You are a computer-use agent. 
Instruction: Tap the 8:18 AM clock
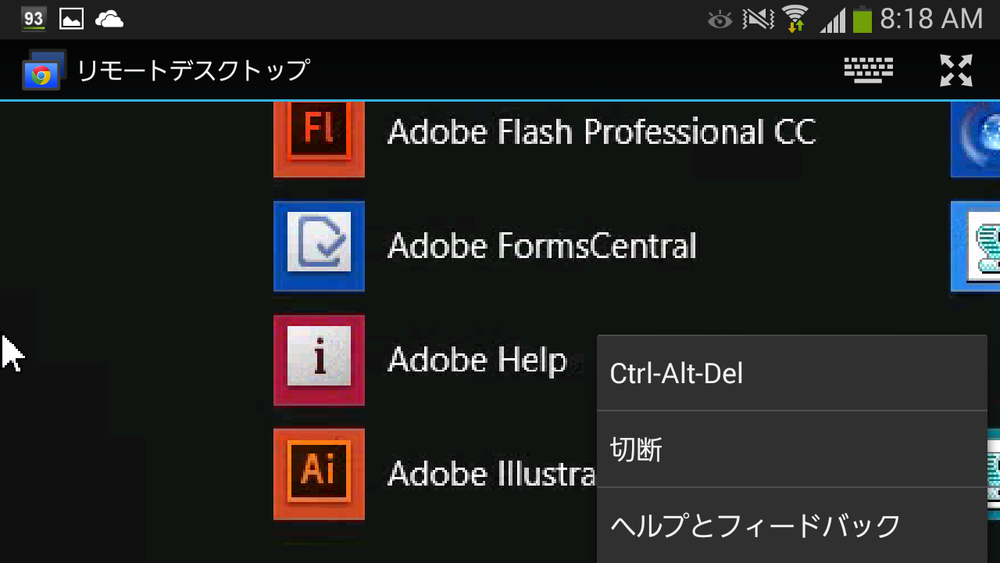pyautogui.click(x=931, y=19)
